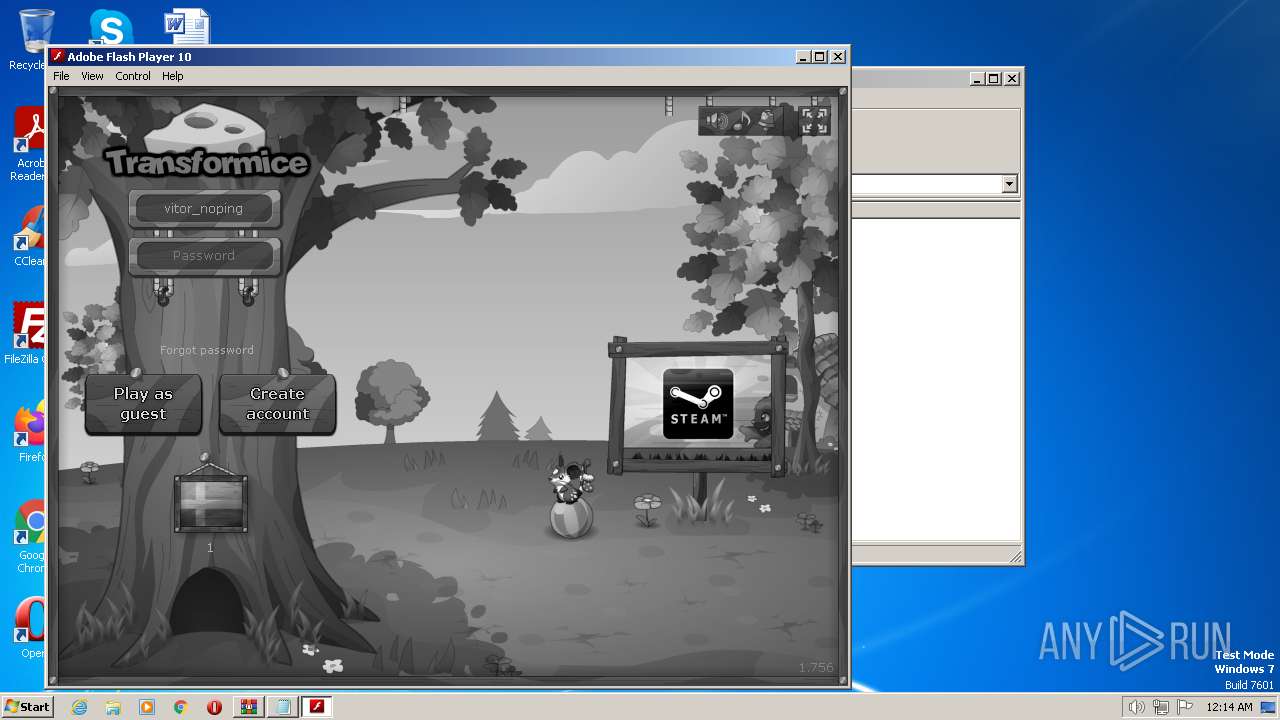Click the network status tray icon
This screenshot has height=720, width=1280.
click(x=1161, y=707)
